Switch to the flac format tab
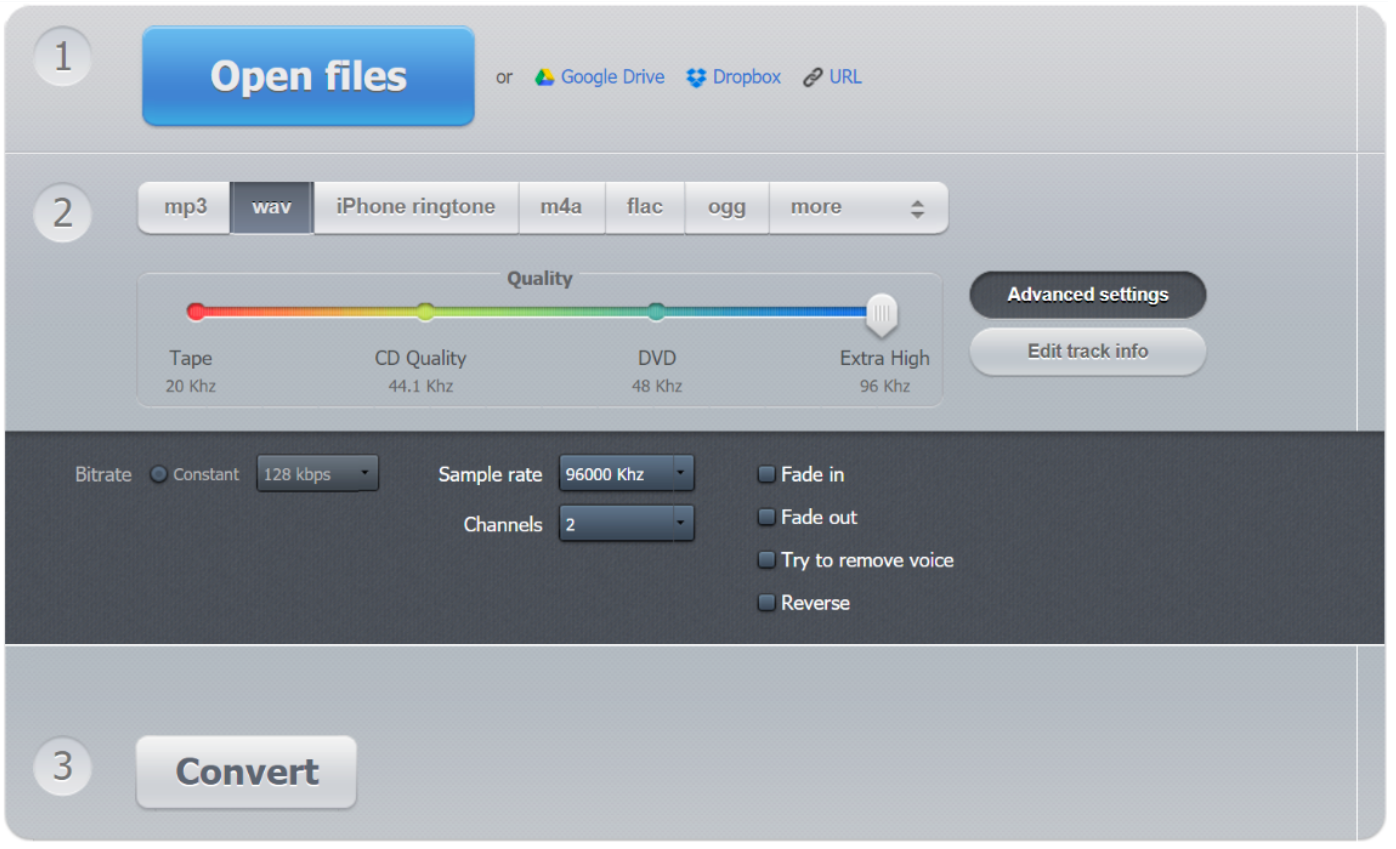This screenshot has width=1396, height=849. (x=644, y=207)
